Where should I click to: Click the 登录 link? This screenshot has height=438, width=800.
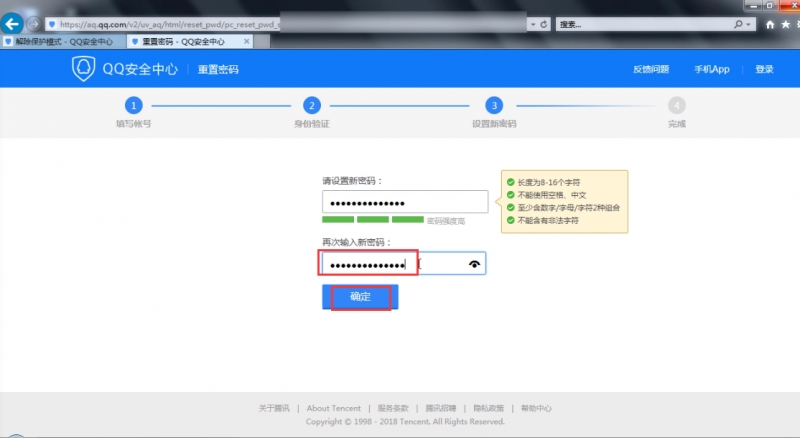coord(764,69)
